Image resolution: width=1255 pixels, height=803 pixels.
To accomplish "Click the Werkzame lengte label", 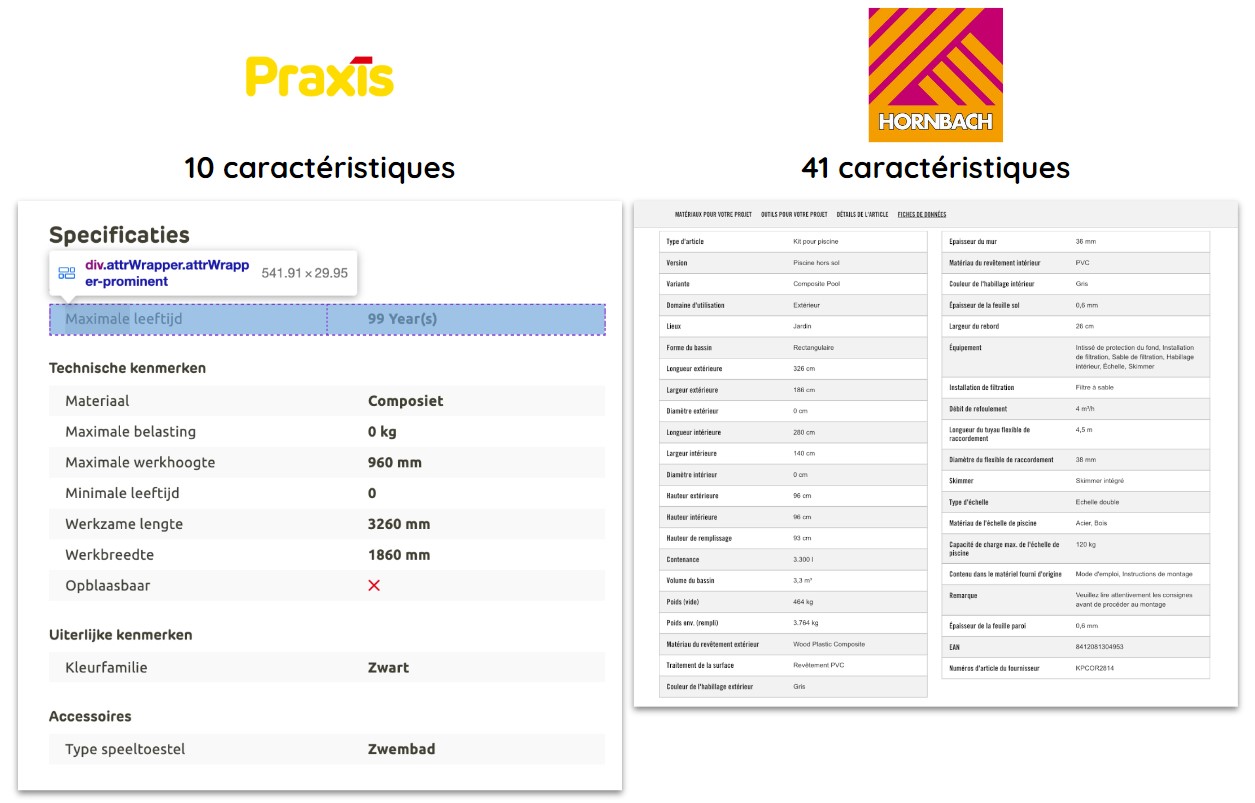I will (x=124, y=524).
